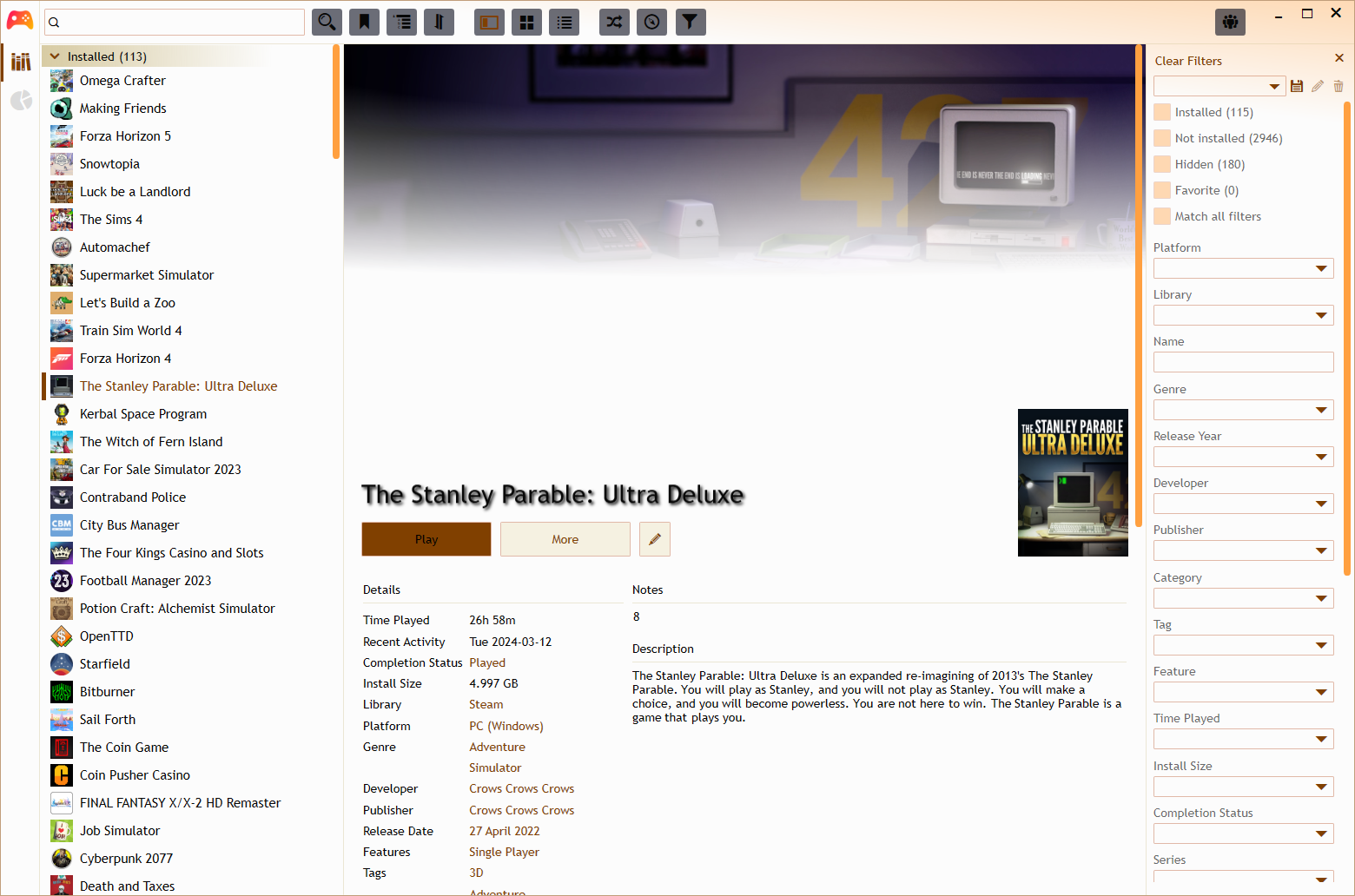Open the Genre filter dropdown

click(1243, 410)
